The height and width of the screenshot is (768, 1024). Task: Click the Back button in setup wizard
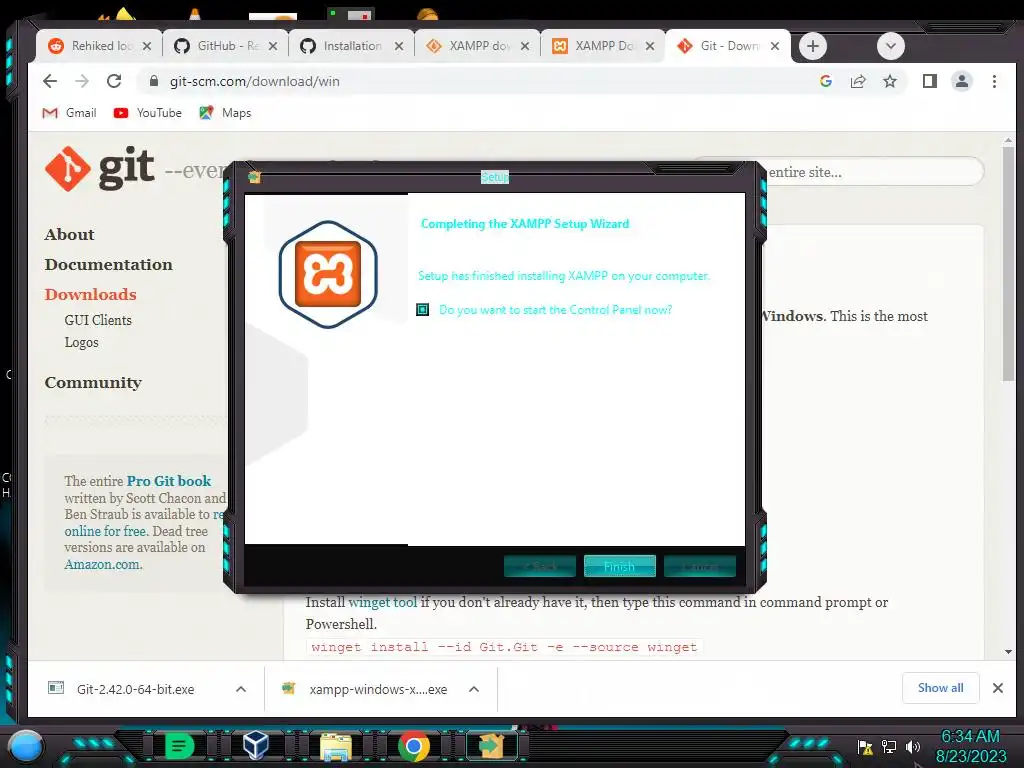[539, 566]
